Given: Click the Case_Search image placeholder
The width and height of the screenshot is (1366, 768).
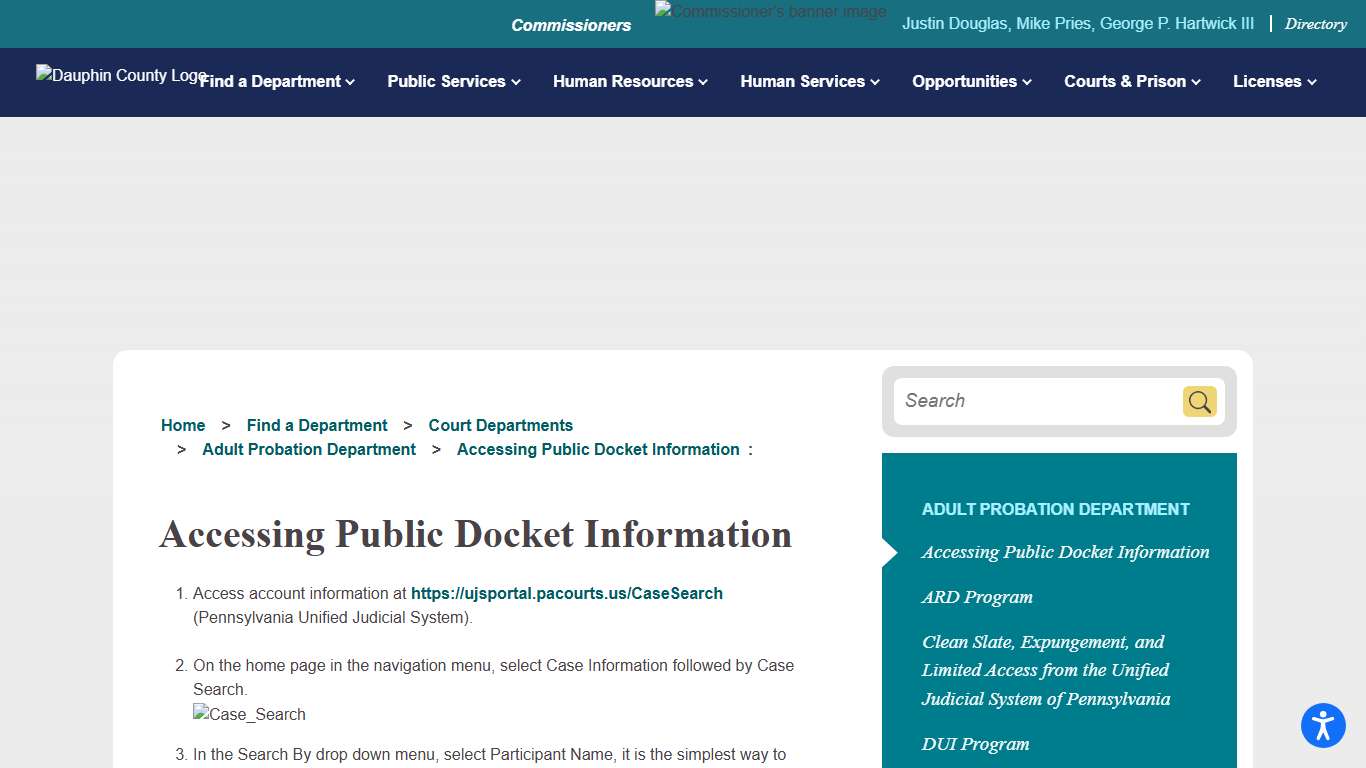Looking at the screenshot, I should click(x=249, y=714).
